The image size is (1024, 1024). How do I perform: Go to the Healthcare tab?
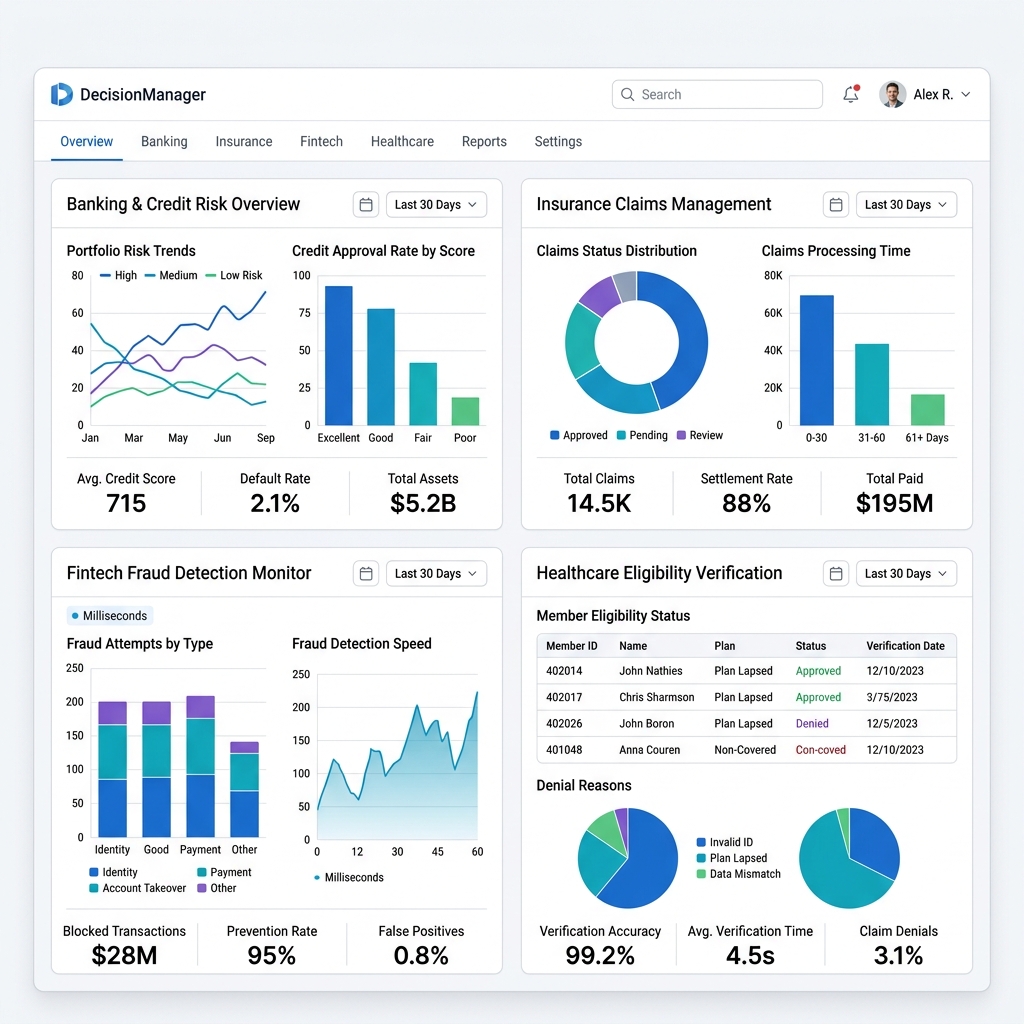click(x=402, y=142)
